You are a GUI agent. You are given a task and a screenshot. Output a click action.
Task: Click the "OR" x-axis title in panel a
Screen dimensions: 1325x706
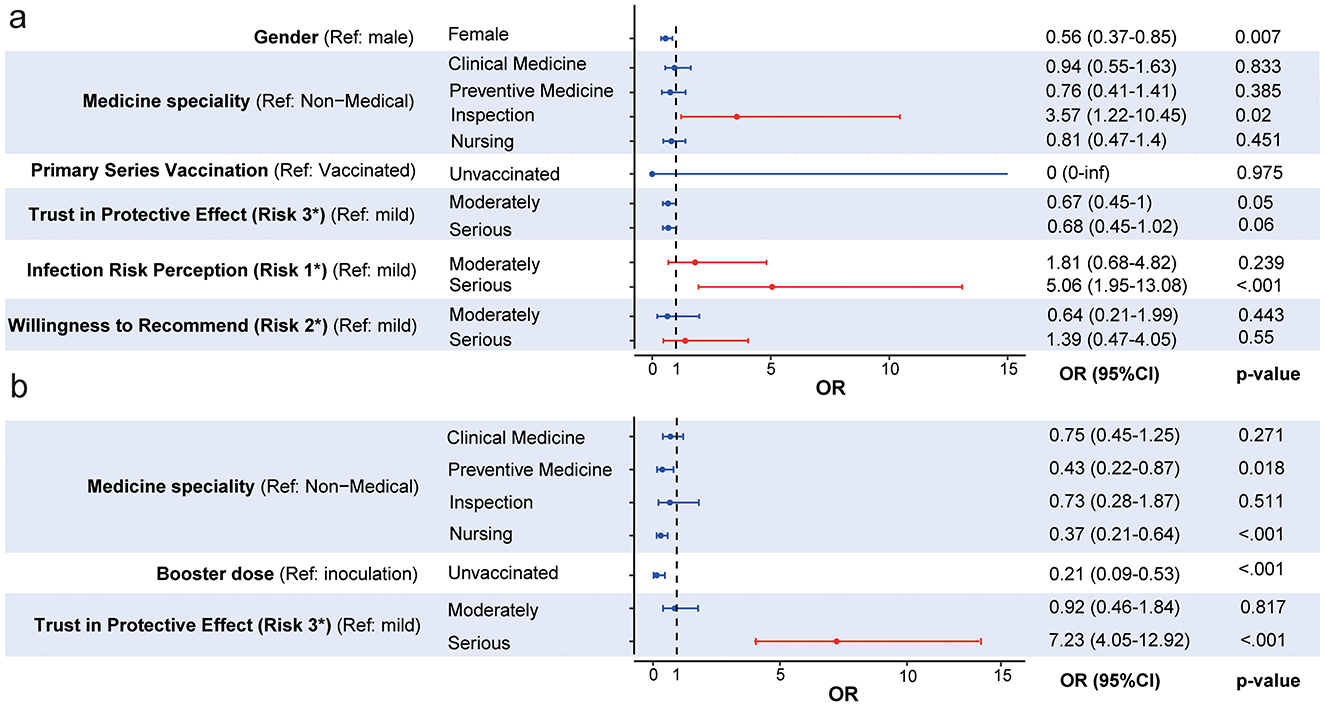click(x=831, y=387)
